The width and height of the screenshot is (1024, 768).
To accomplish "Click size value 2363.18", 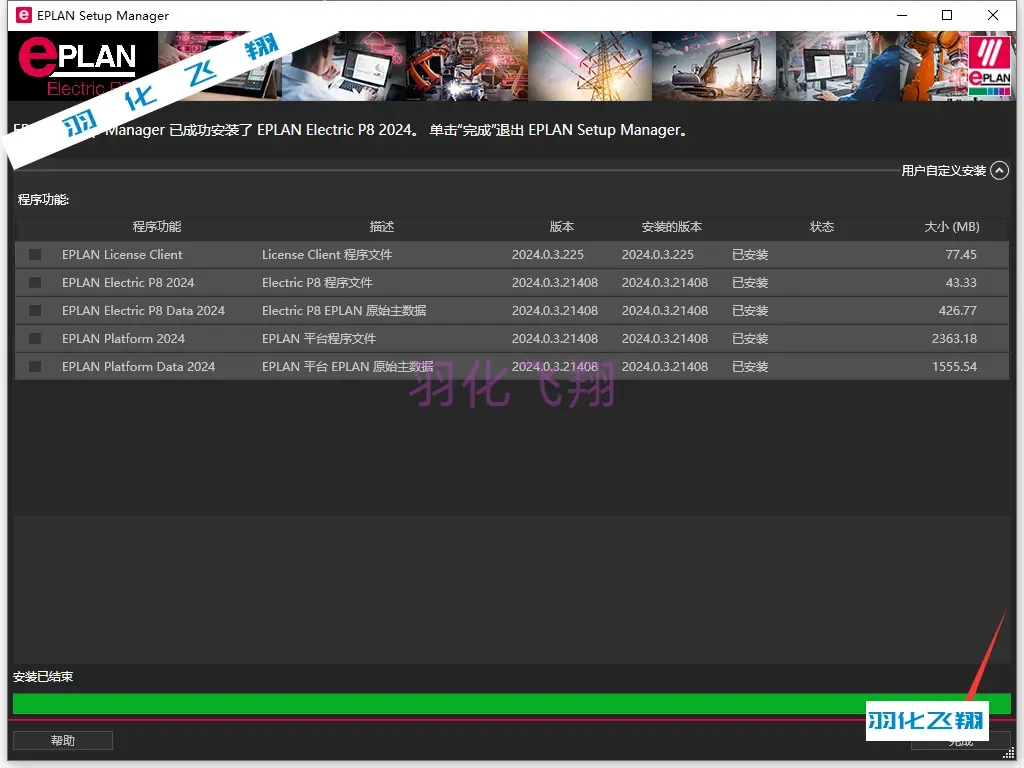I will click(x=954, y=339).
